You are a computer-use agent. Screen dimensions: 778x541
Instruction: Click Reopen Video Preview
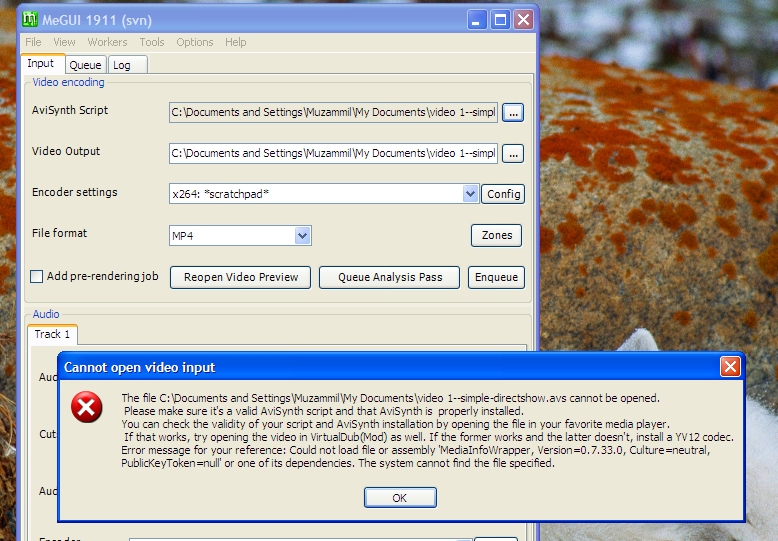click(x=241, y=277)
